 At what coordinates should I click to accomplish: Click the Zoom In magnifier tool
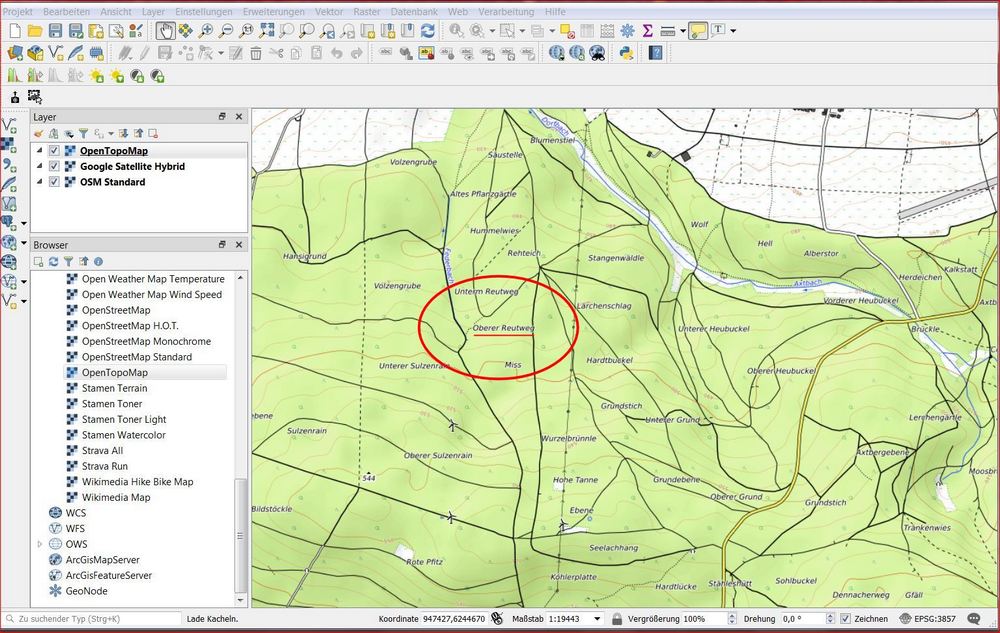[x=206, y=31]
